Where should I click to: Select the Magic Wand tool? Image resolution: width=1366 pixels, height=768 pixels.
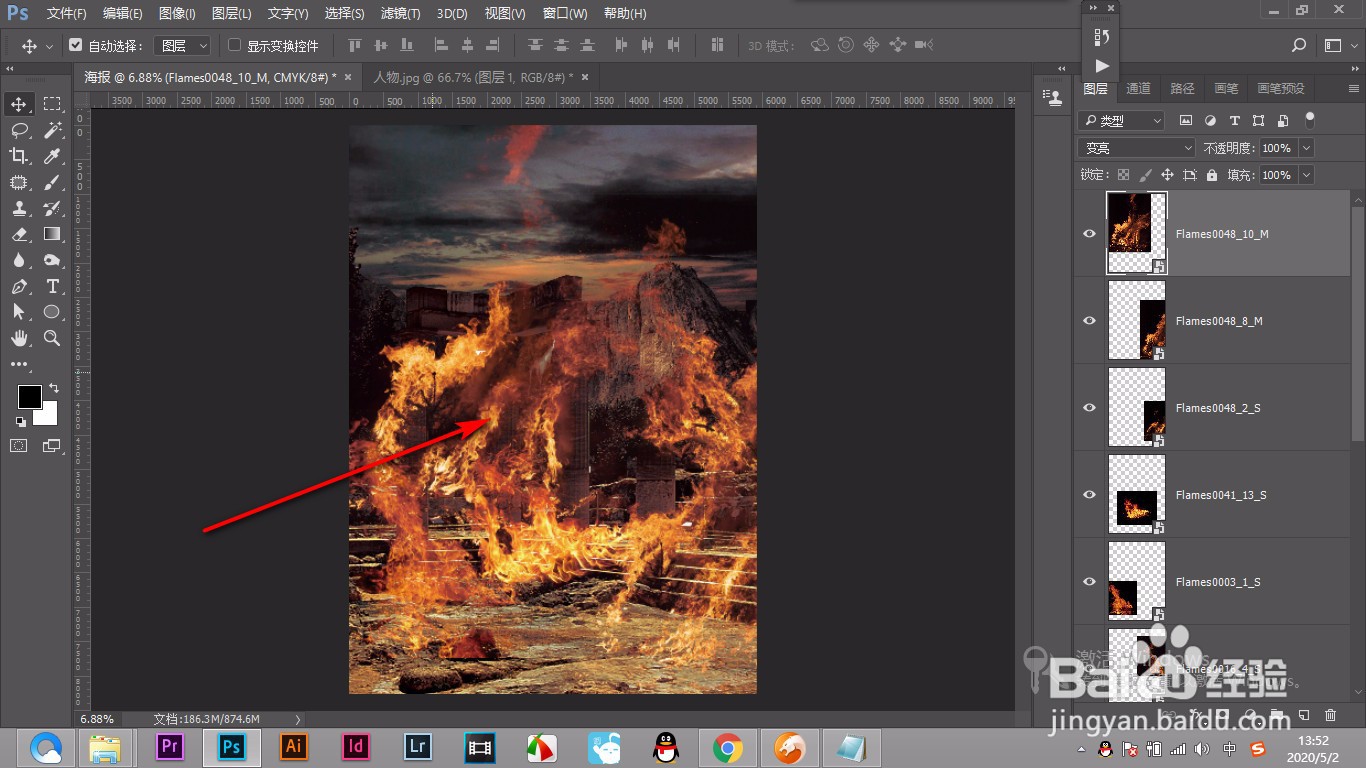pyautogui.click(x=52, y=130)
